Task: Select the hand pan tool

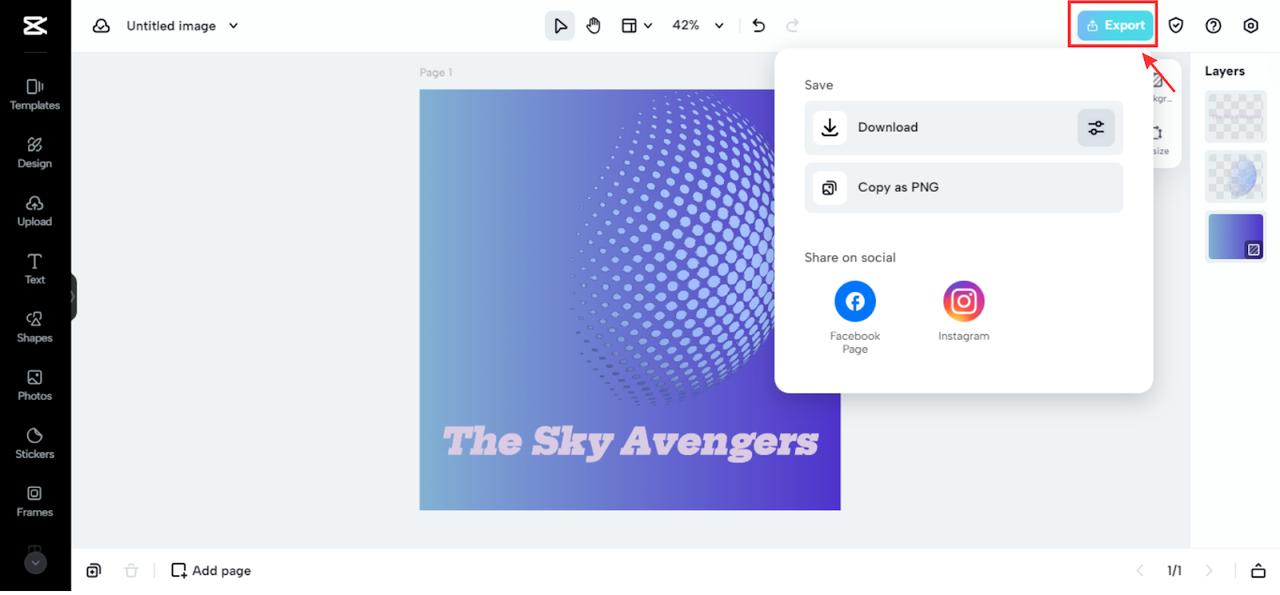Action: click(594, 26)
